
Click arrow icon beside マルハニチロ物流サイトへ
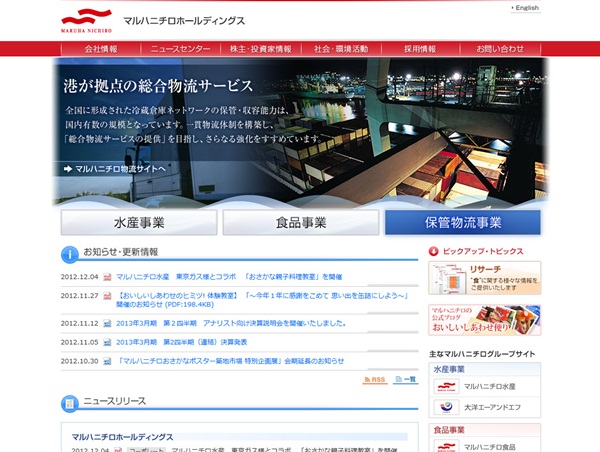(68, 169)
